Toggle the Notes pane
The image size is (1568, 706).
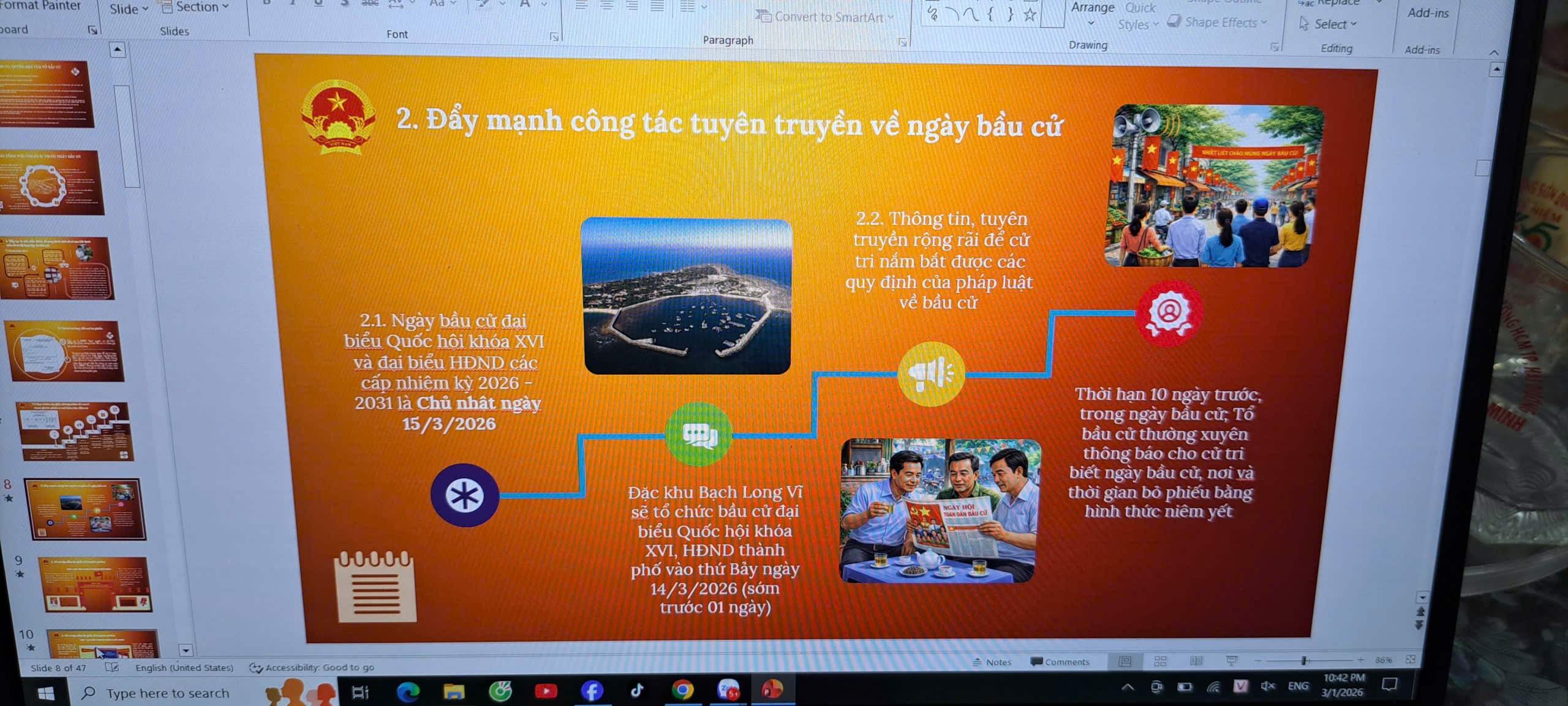[992, 662]
